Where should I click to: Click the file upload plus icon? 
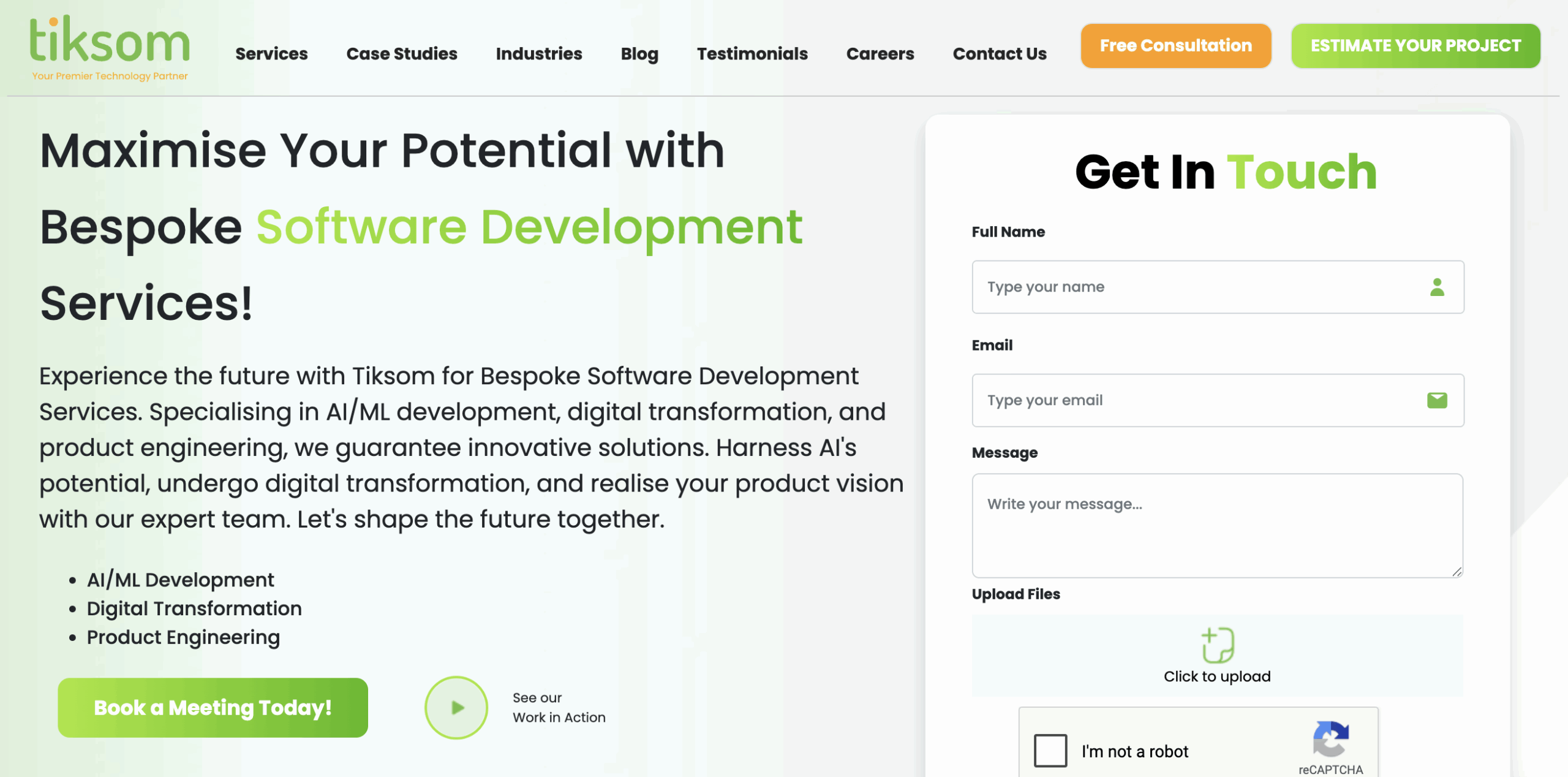tap(1217, 645)
